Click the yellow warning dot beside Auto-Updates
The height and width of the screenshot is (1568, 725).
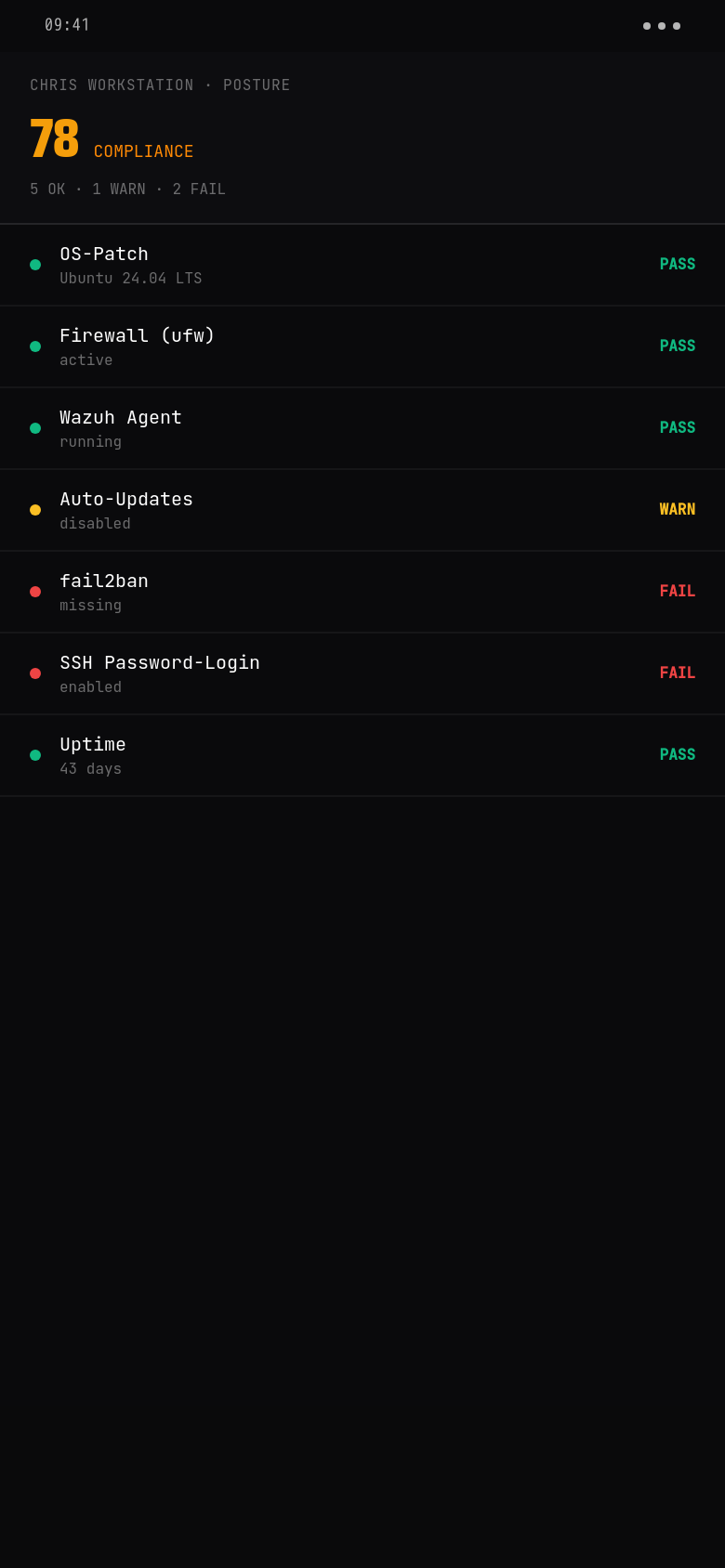[35, 510]
